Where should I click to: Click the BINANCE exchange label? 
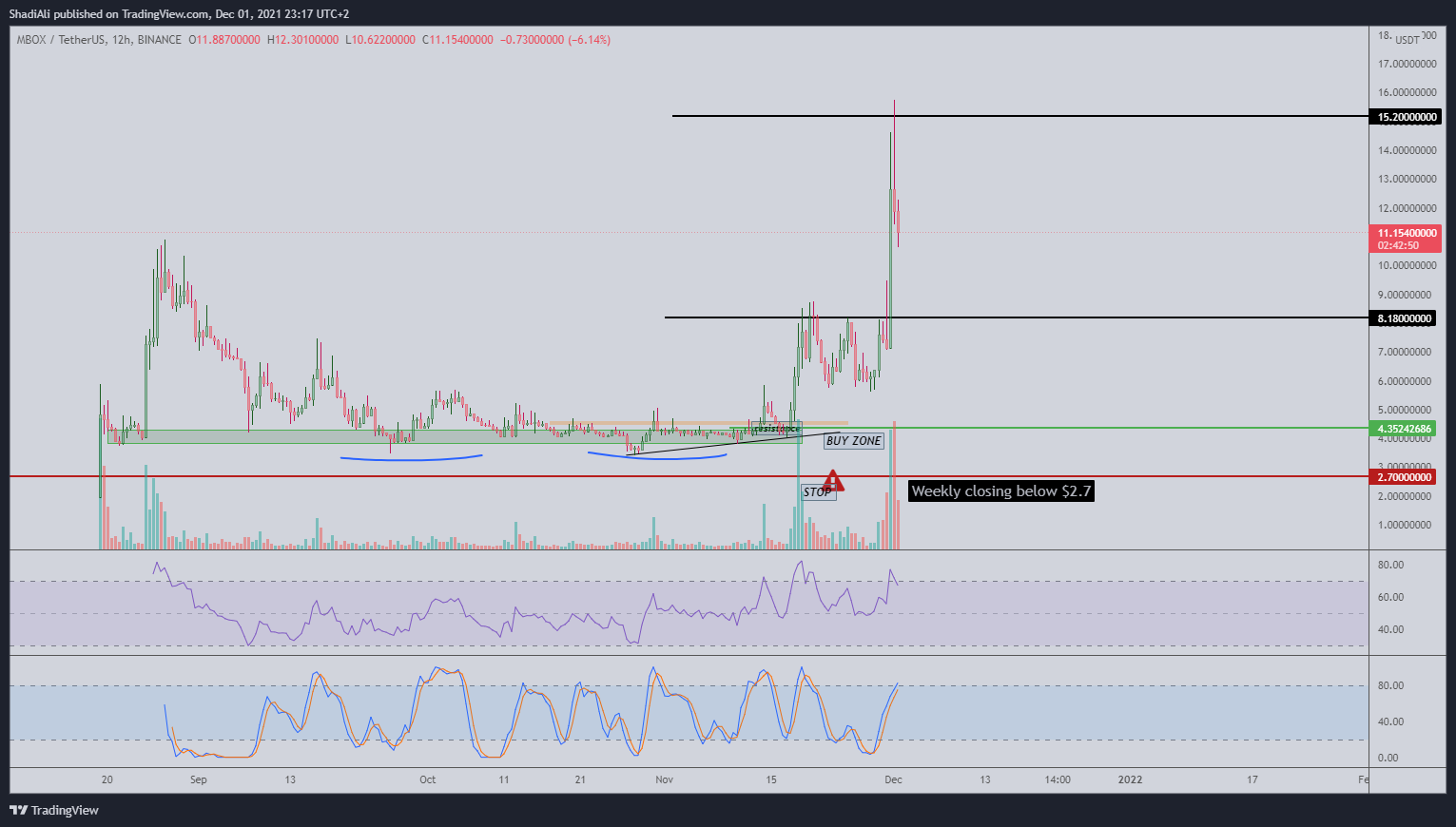(160, 40)
